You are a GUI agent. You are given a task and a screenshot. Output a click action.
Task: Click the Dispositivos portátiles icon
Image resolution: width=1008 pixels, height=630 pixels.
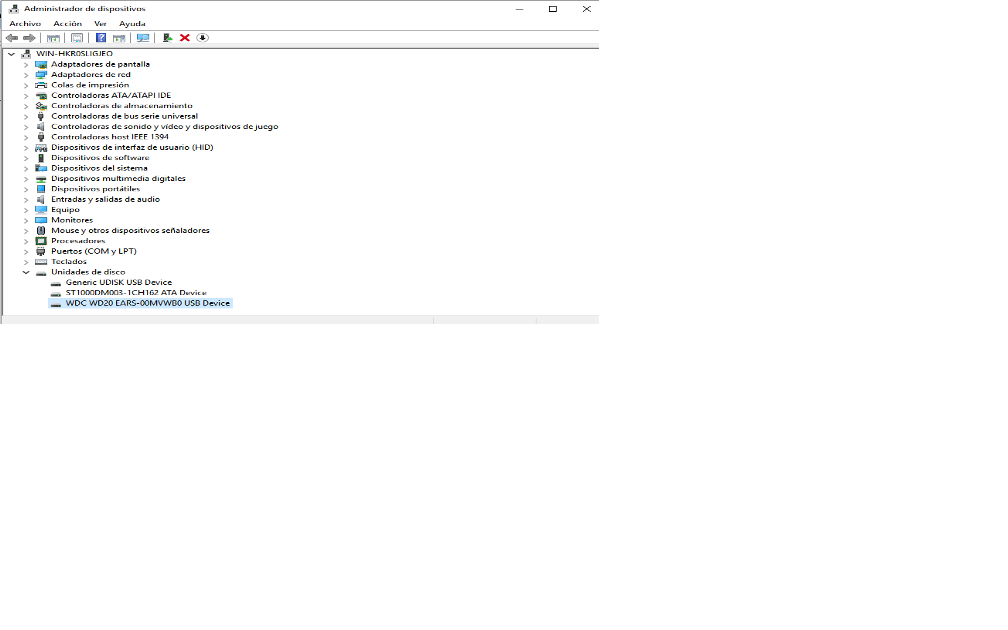click(41, 189)
